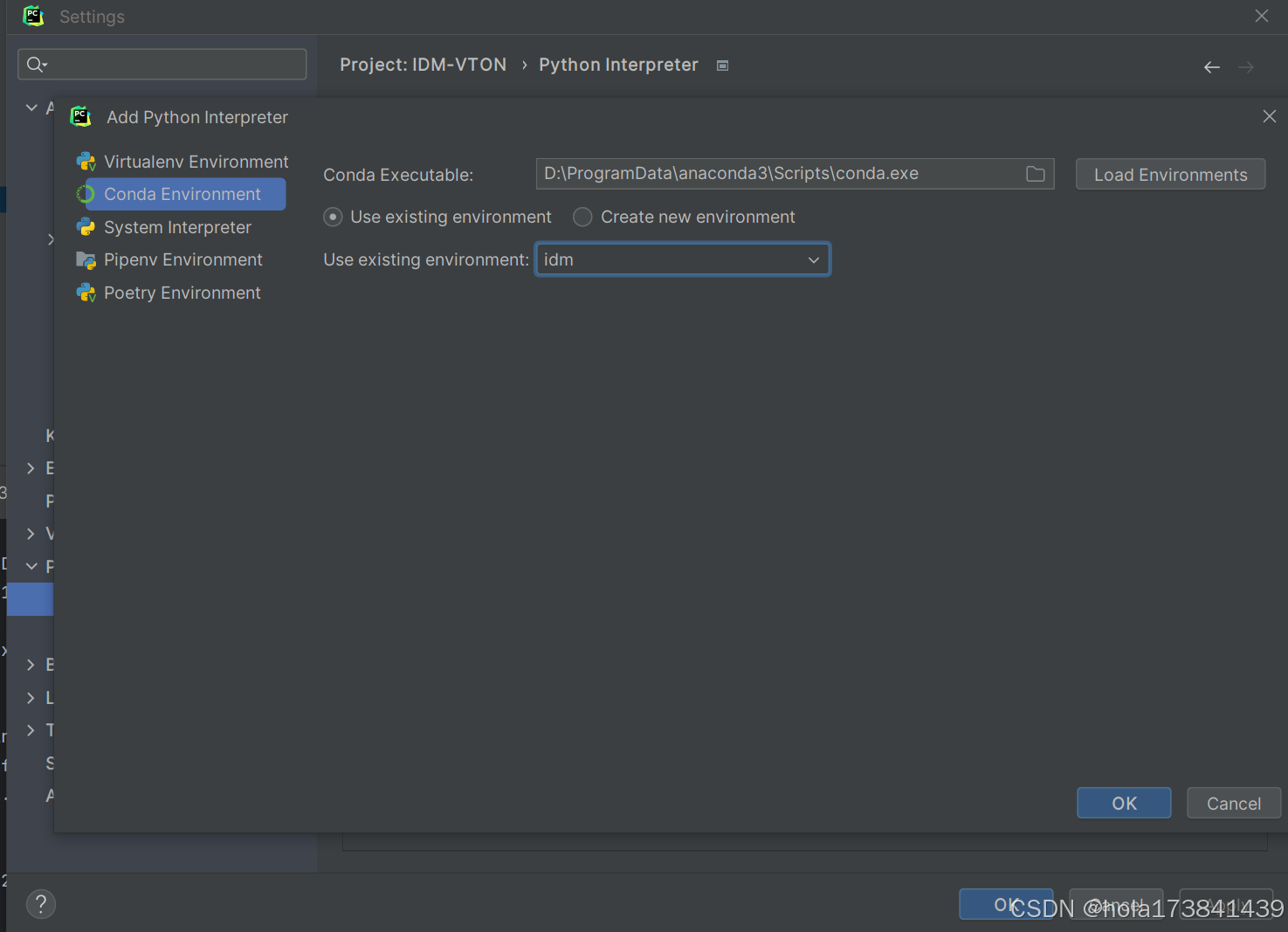The width and height of the screenshot is (1288, 932).
Task: Click the Conda Environment green ring icon
Action: click(86, 194)
